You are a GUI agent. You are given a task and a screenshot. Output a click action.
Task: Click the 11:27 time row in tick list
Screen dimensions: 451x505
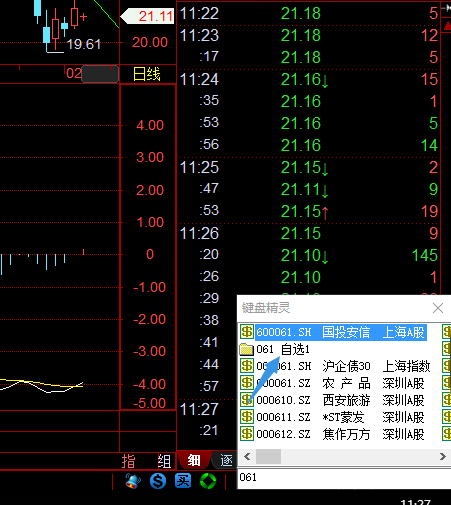[199, 409]
